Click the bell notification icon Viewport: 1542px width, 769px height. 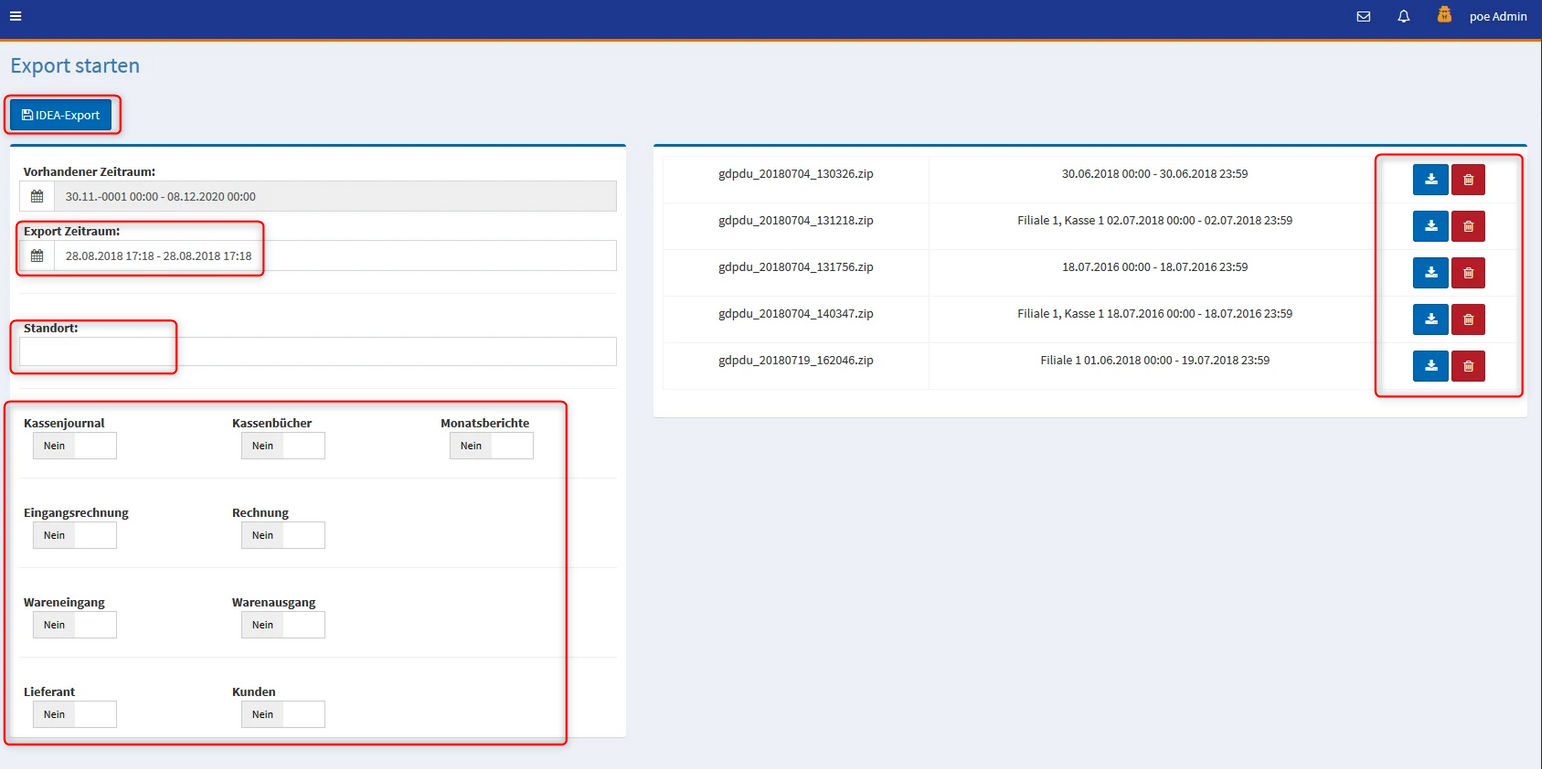(1404, 16)
